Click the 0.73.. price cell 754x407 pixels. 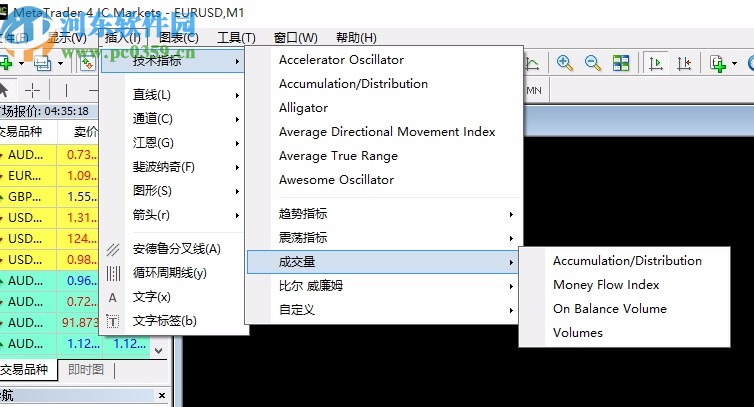[78, 154]
